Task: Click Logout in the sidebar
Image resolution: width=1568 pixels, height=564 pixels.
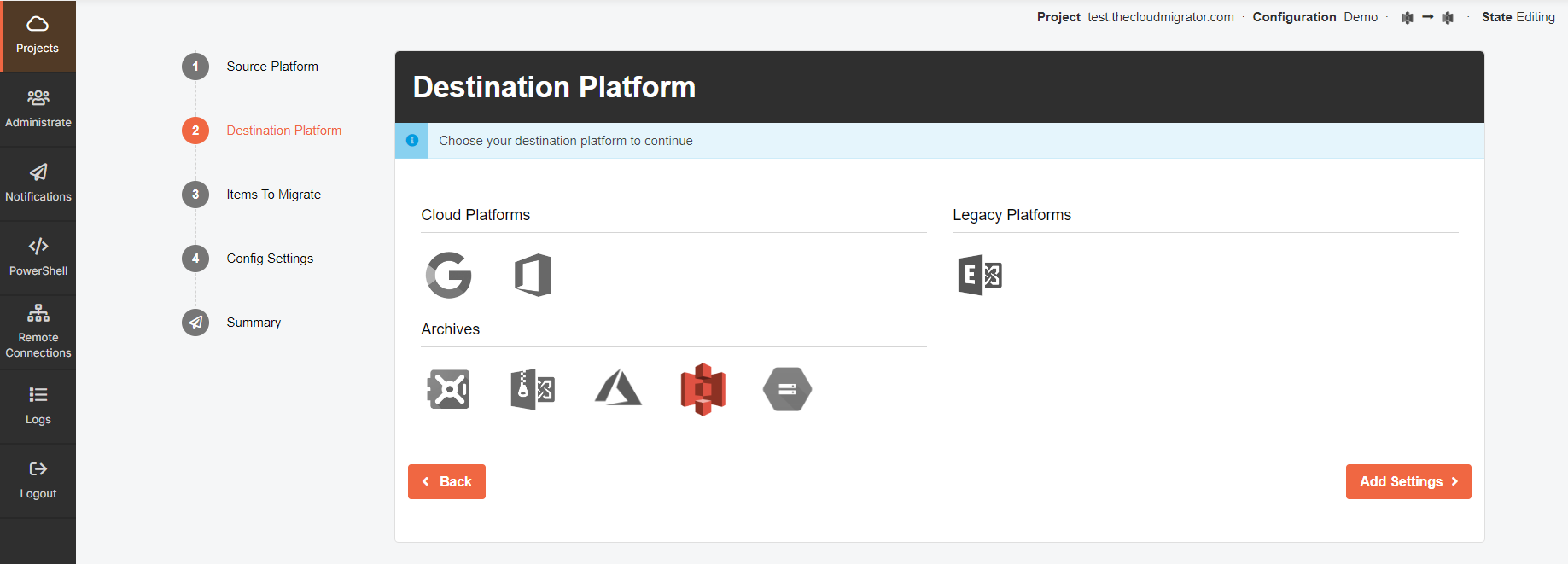Action: [x=38, y=481]
